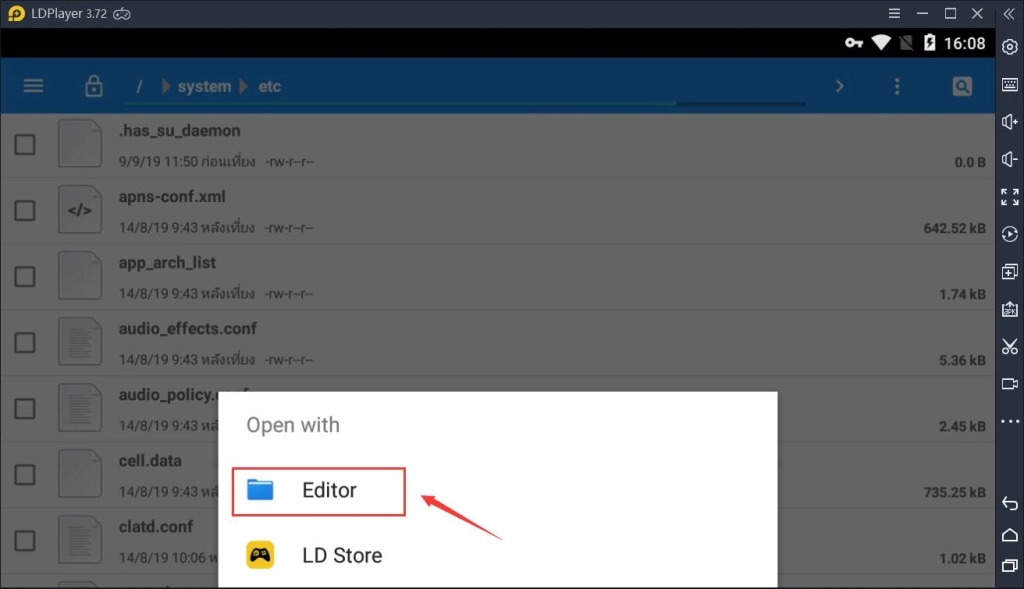Check the box for .has_su_daemon
Image resolution: width=1024 pixels, height=589 pixels.
click(25, 144)
